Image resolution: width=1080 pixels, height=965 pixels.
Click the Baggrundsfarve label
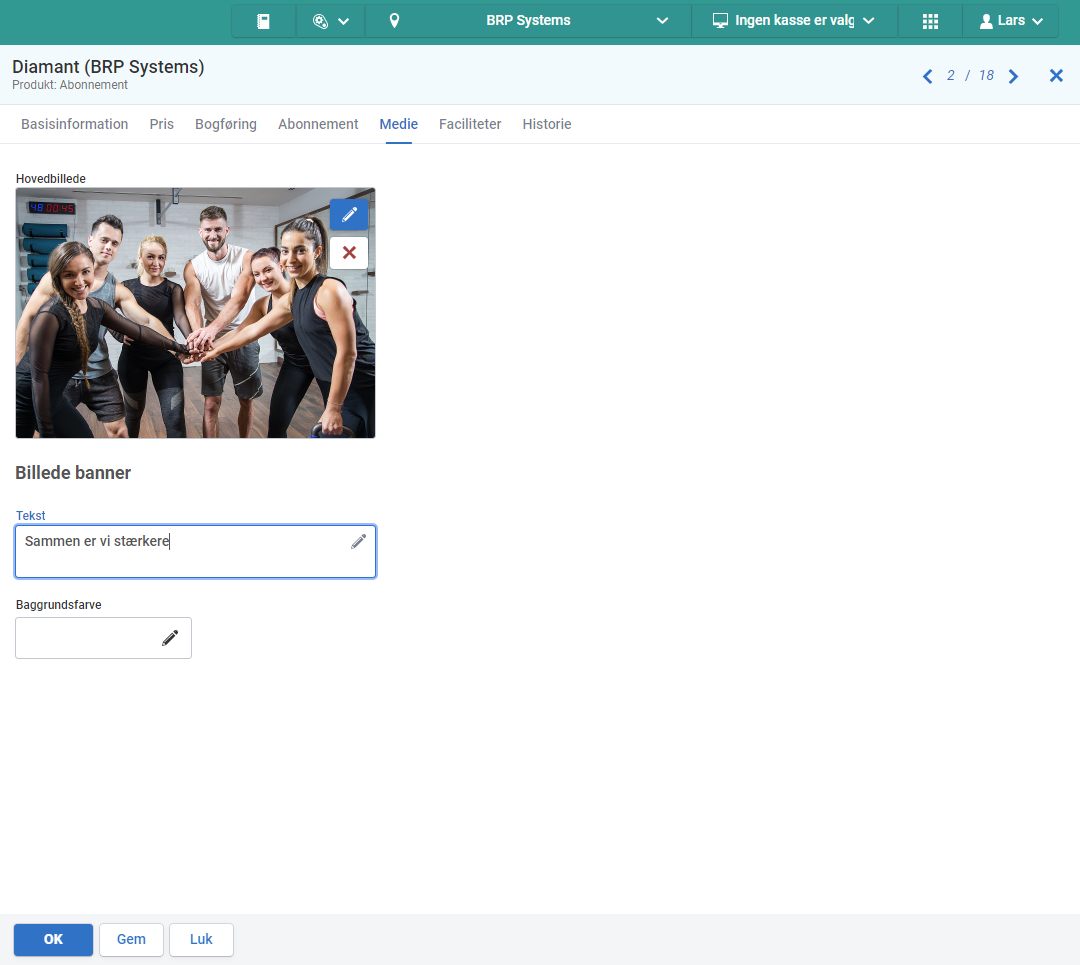(x=59, y=605)
